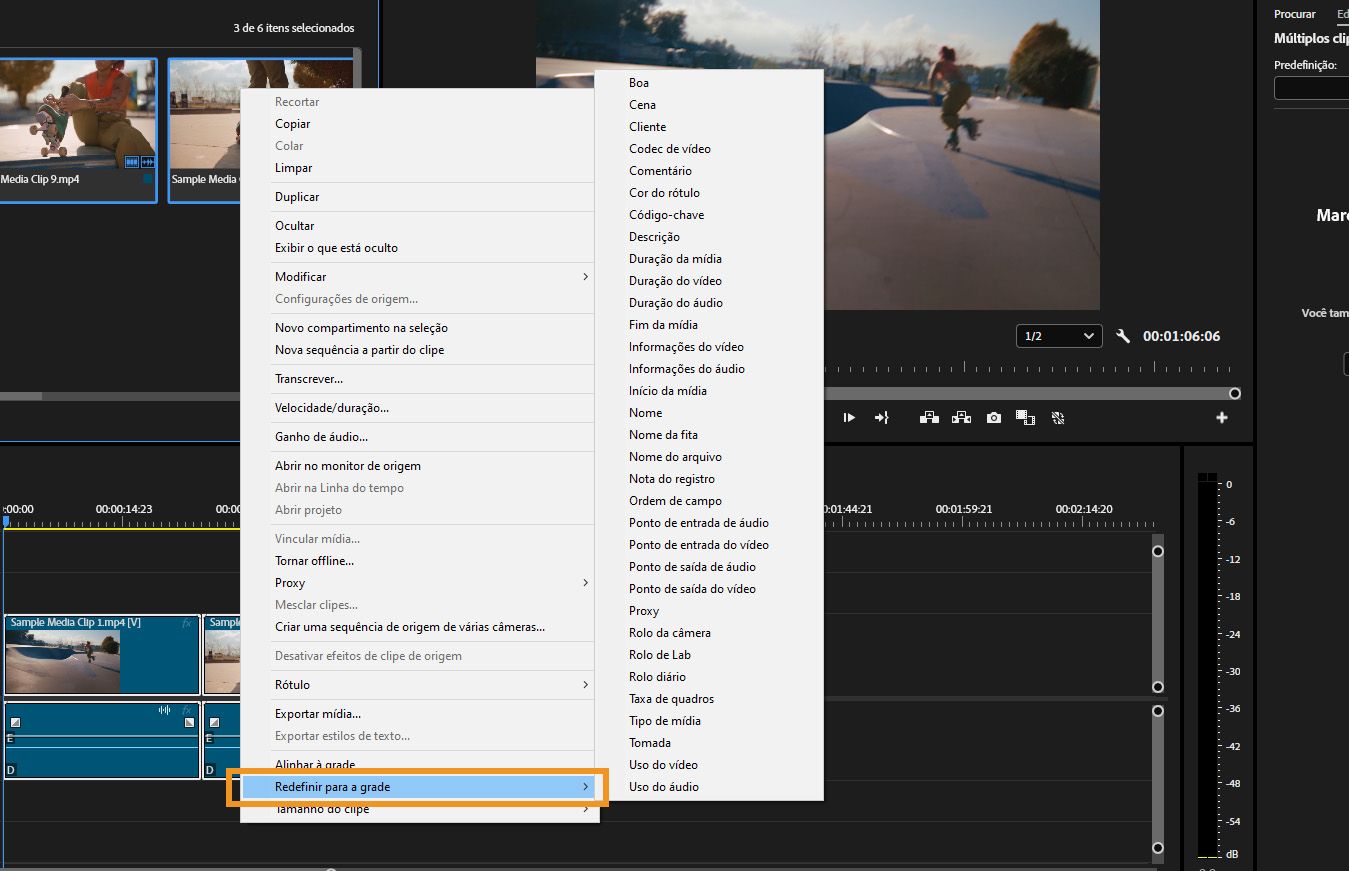
Task: Click the Comparison View icon
Action: (1025, 418)
